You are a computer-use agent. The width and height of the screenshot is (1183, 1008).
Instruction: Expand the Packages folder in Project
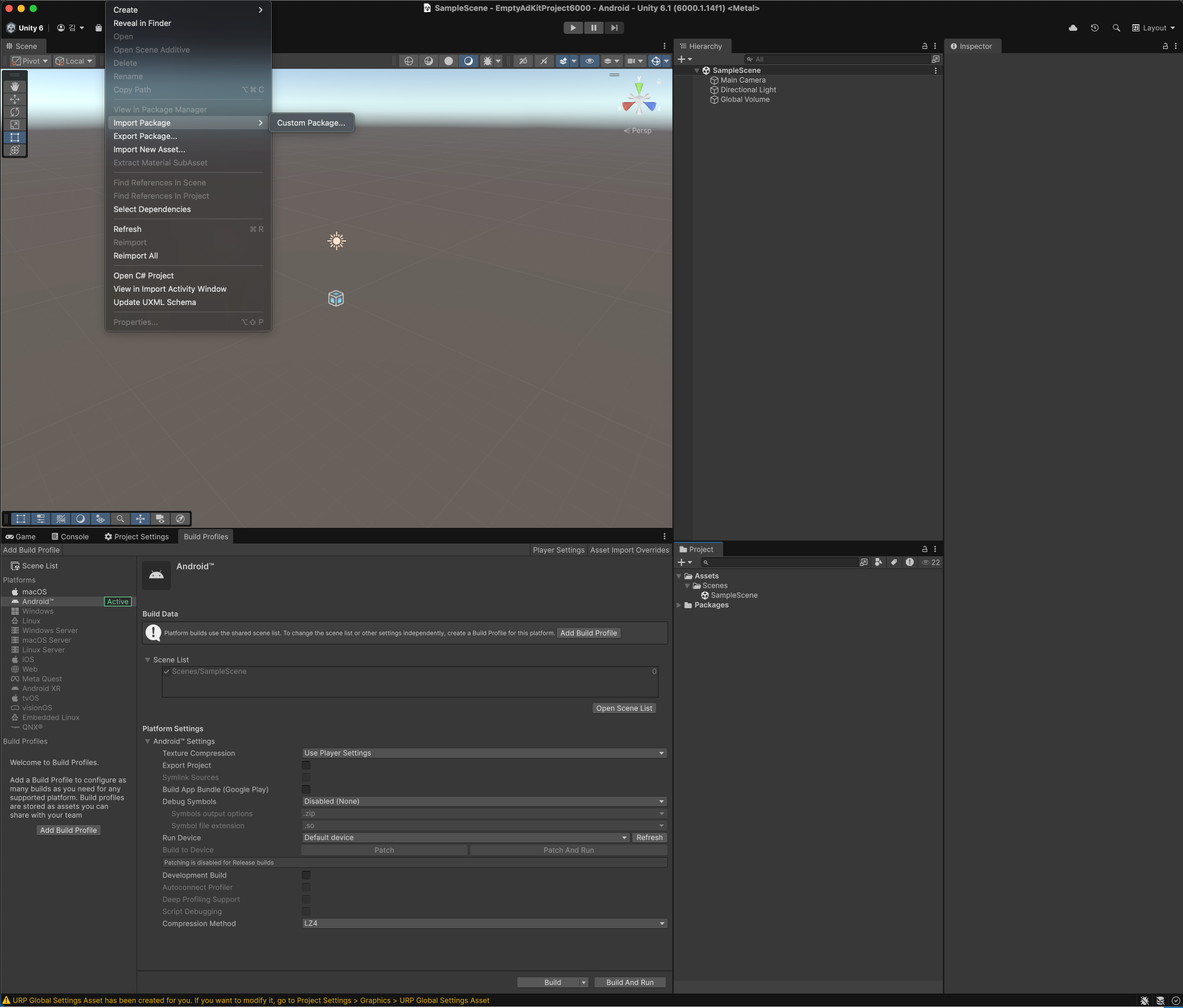point(679,605)
